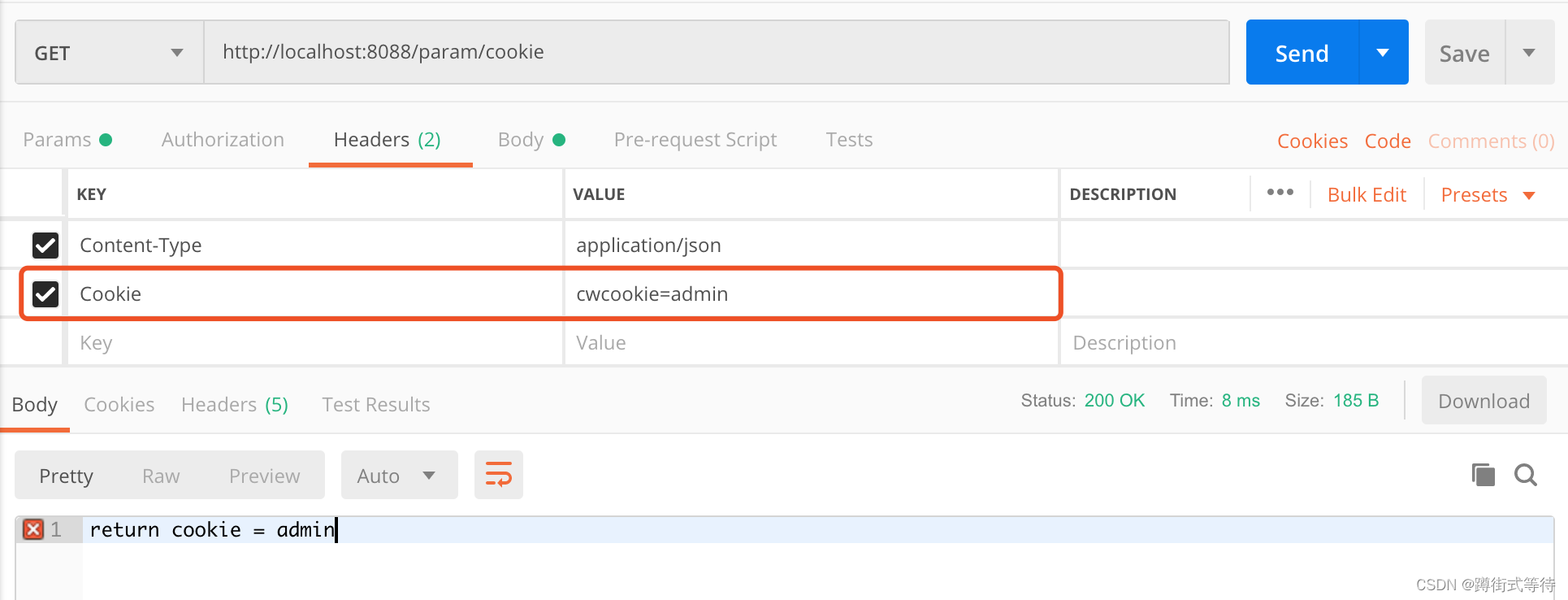Image resolution: width=1568 pixels, height=600 pixels.
Task: Click the wrap lines icon in response toolbar
Action: coord(498,475)
